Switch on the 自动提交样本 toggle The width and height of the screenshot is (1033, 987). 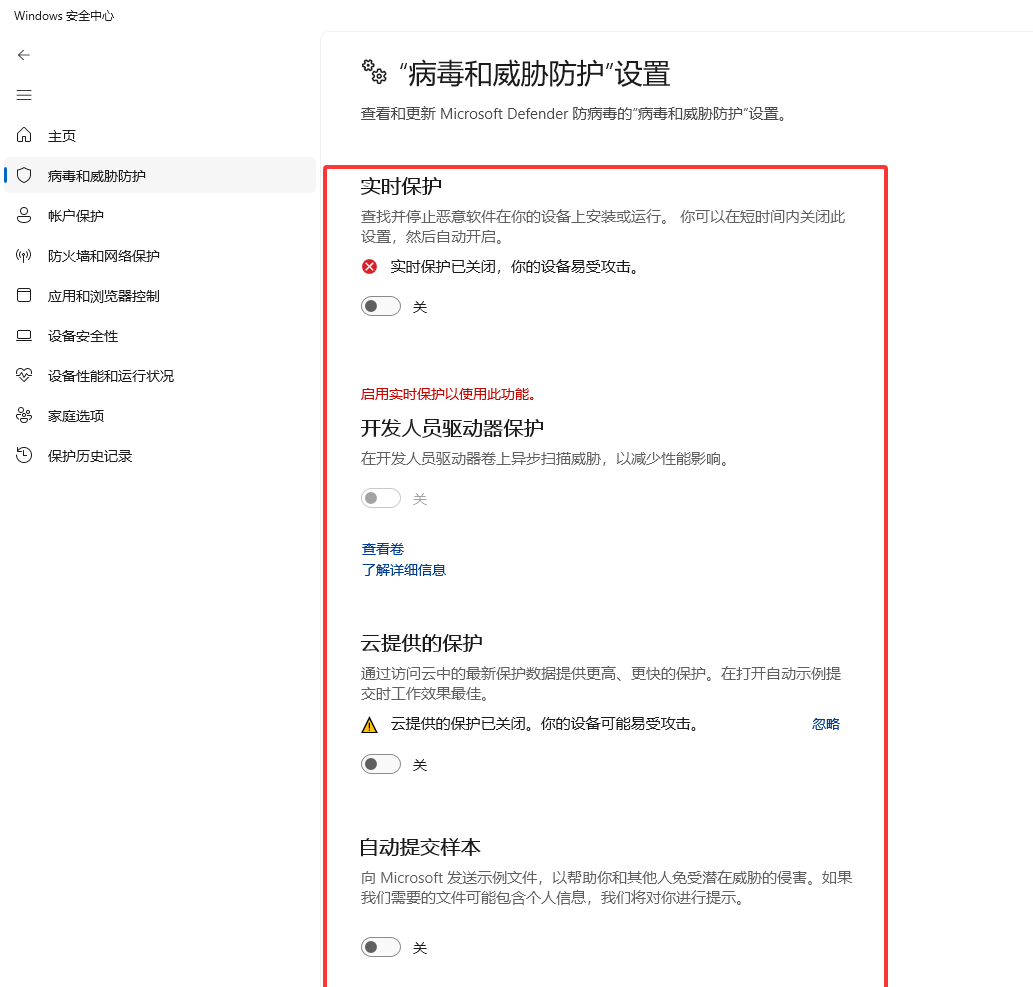point(381,947)
